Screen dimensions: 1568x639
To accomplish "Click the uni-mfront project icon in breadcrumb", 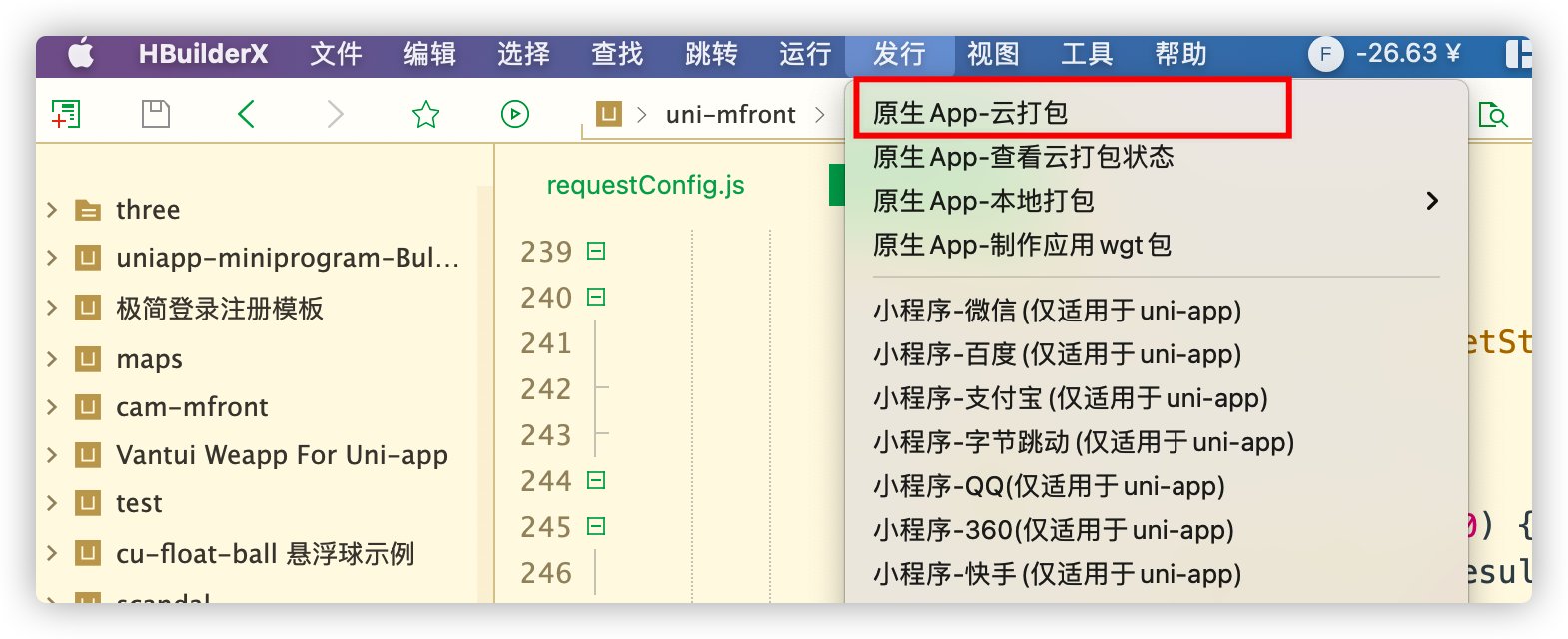I will pyautogui.click(x=609, y=114).
